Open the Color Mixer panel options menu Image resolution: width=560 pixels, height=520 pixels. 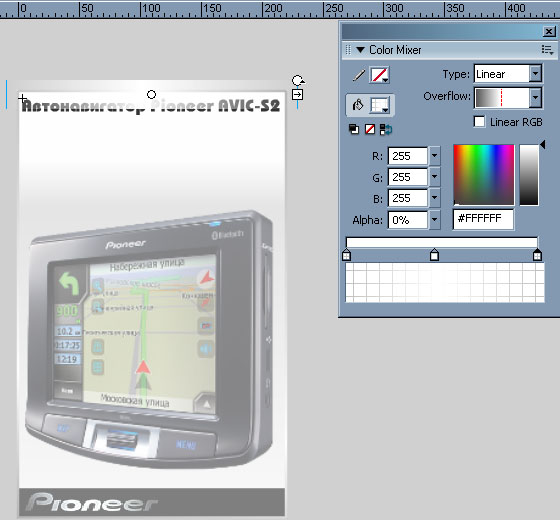pos(547,50)
